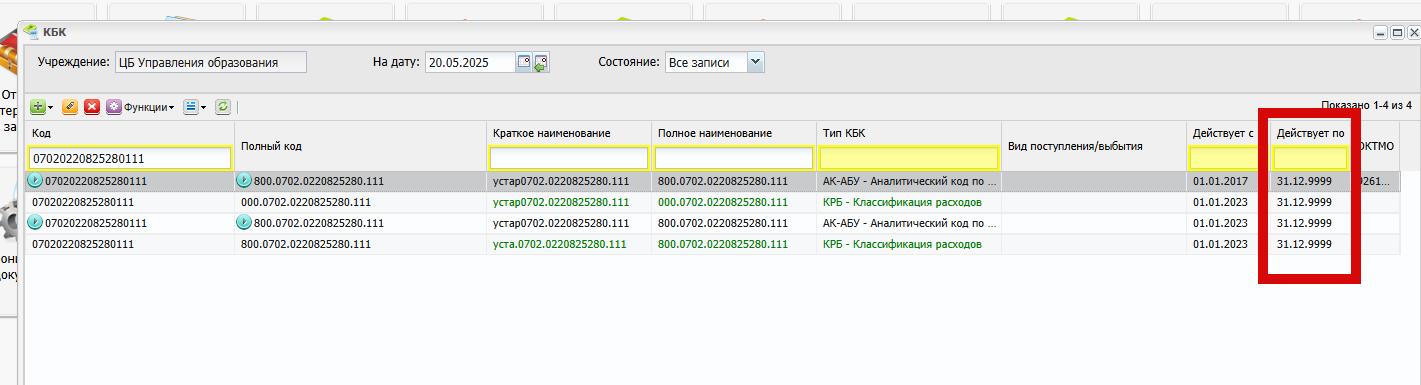The image size is (1421, 385).
Task: Click the КБК window title icon
Action: point(31,31)
